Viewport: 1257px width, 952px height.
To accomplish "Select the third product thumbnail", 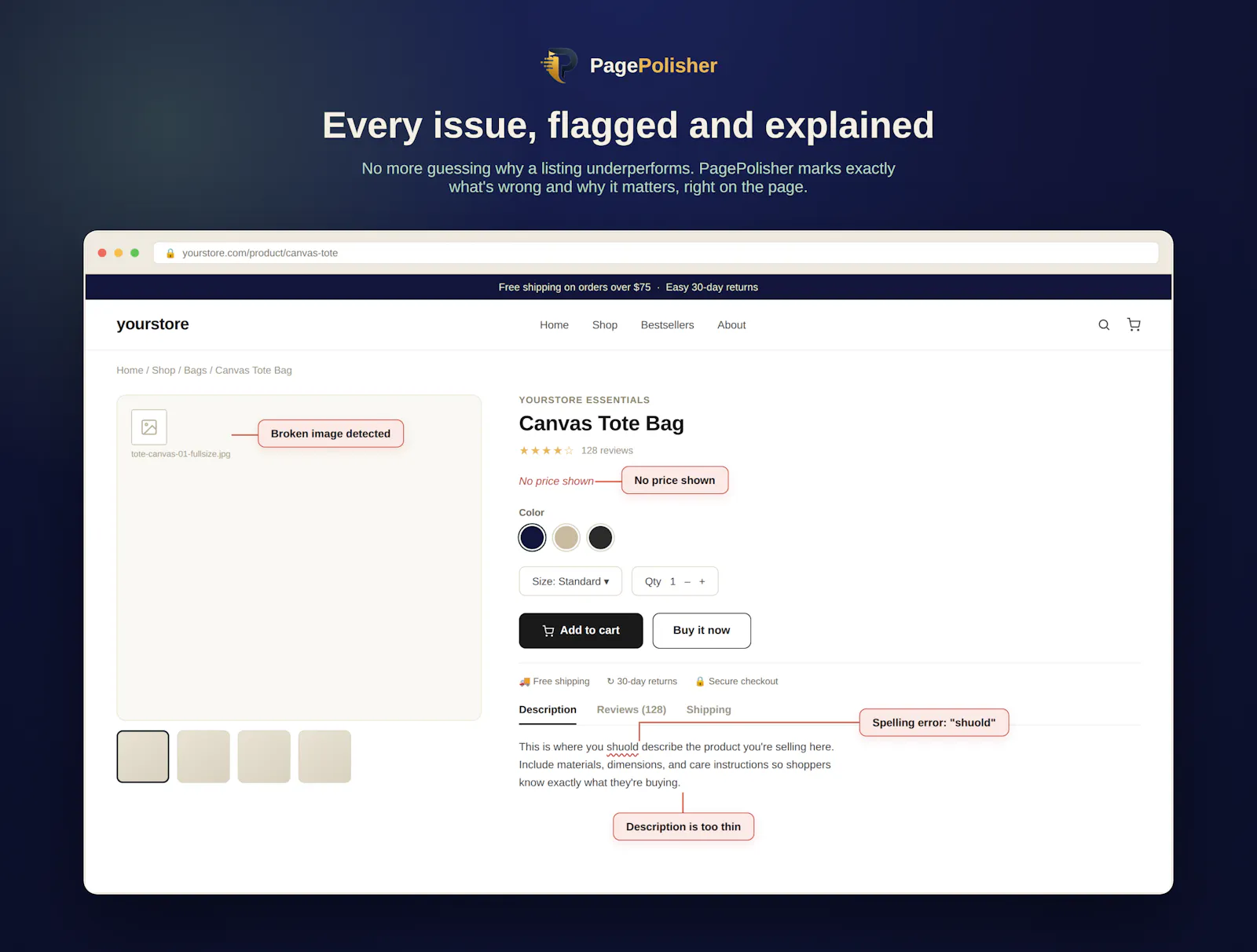I will (264, 756).
